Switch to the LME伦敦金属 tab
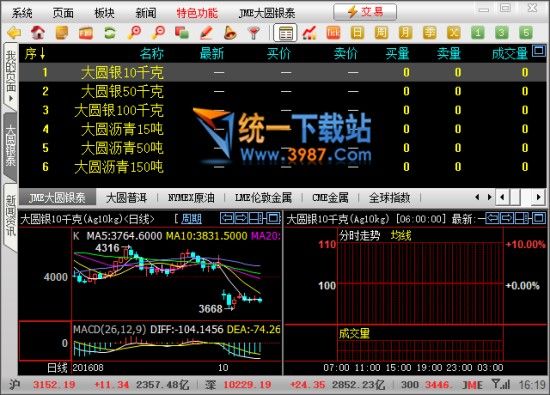 point(263,198)
